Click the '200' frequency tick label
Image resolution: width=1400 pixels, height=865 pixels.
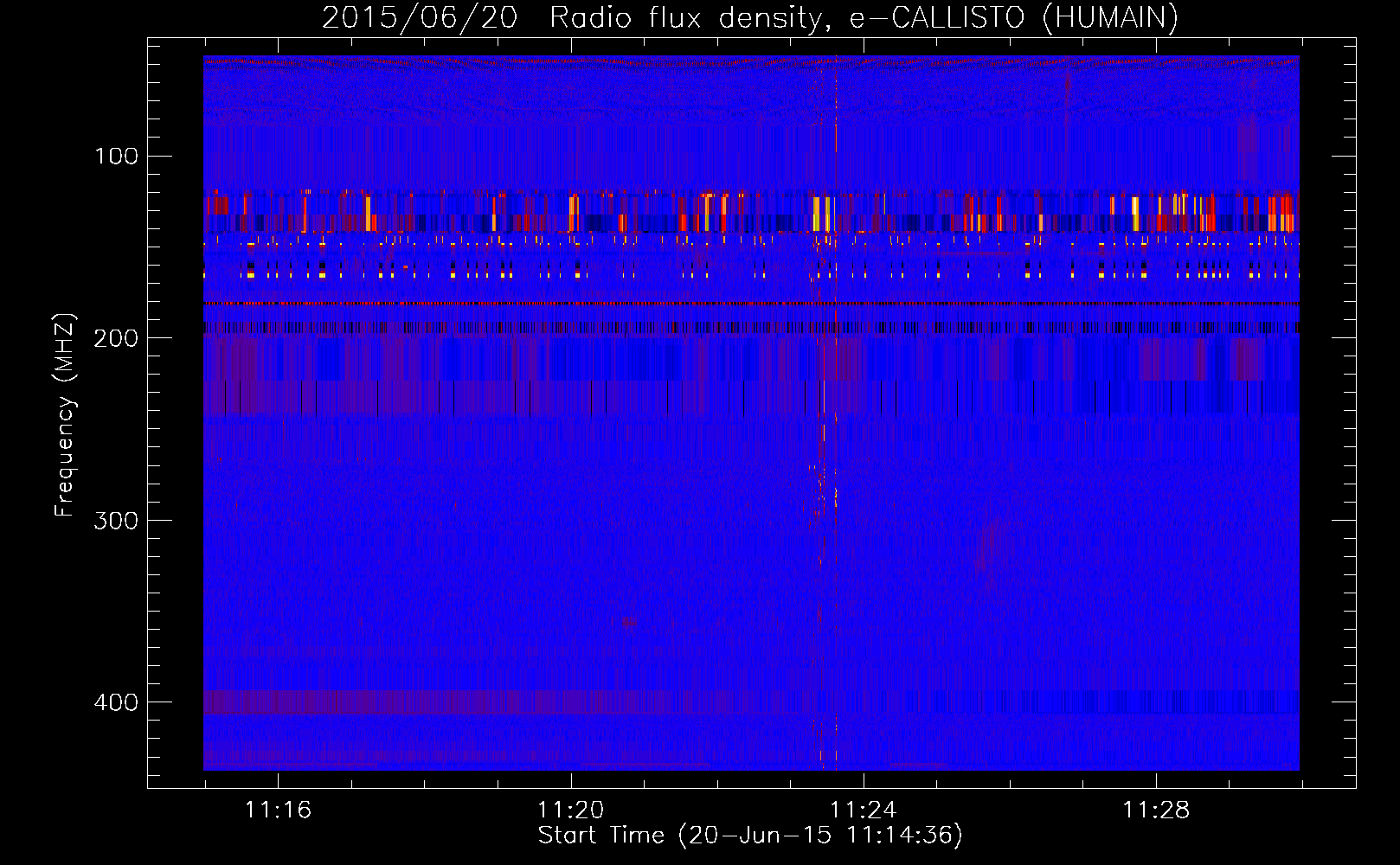coord(115,337)
